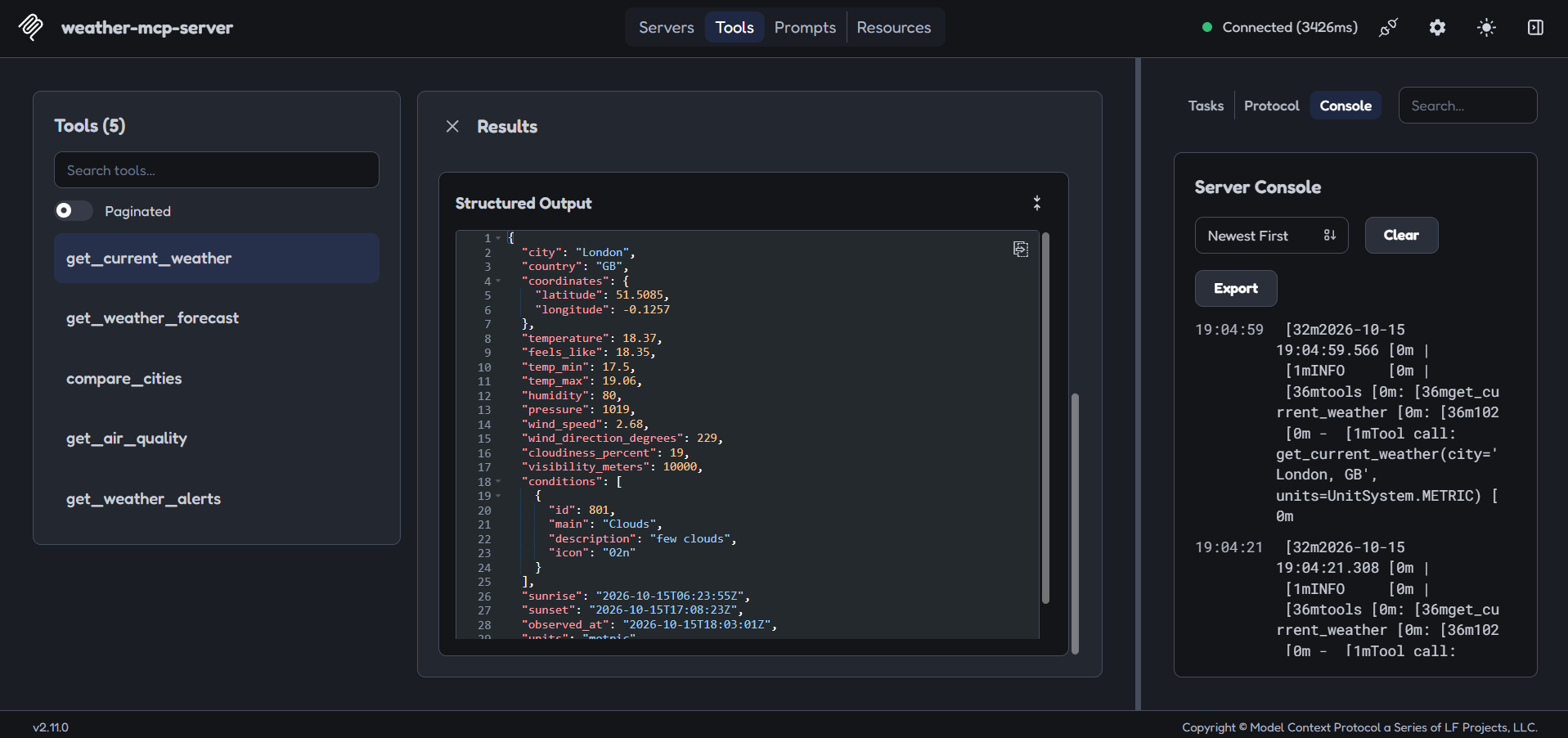Click the Model Context Protocol copyright text

pyautogui.click(x=1359, y=727)
